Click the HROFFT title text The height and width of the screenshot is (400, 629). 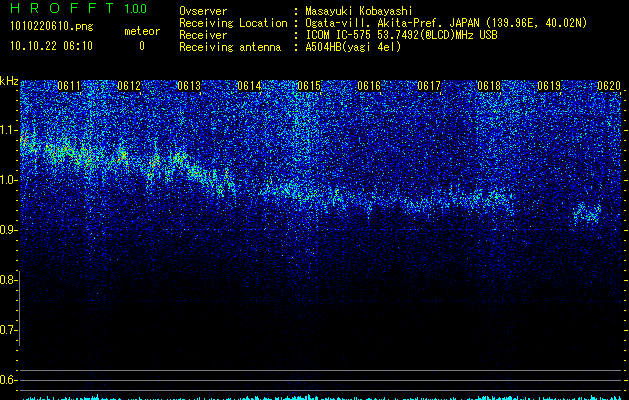62,8
